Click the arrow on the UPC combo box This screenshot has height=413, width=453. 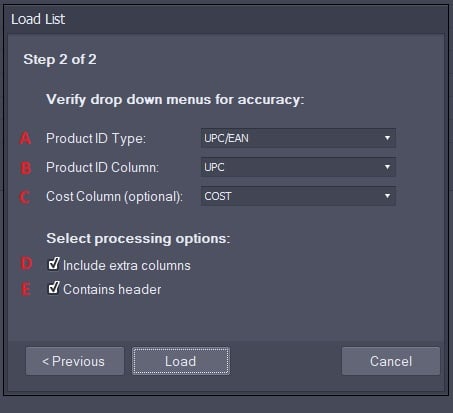click(387, 167)
